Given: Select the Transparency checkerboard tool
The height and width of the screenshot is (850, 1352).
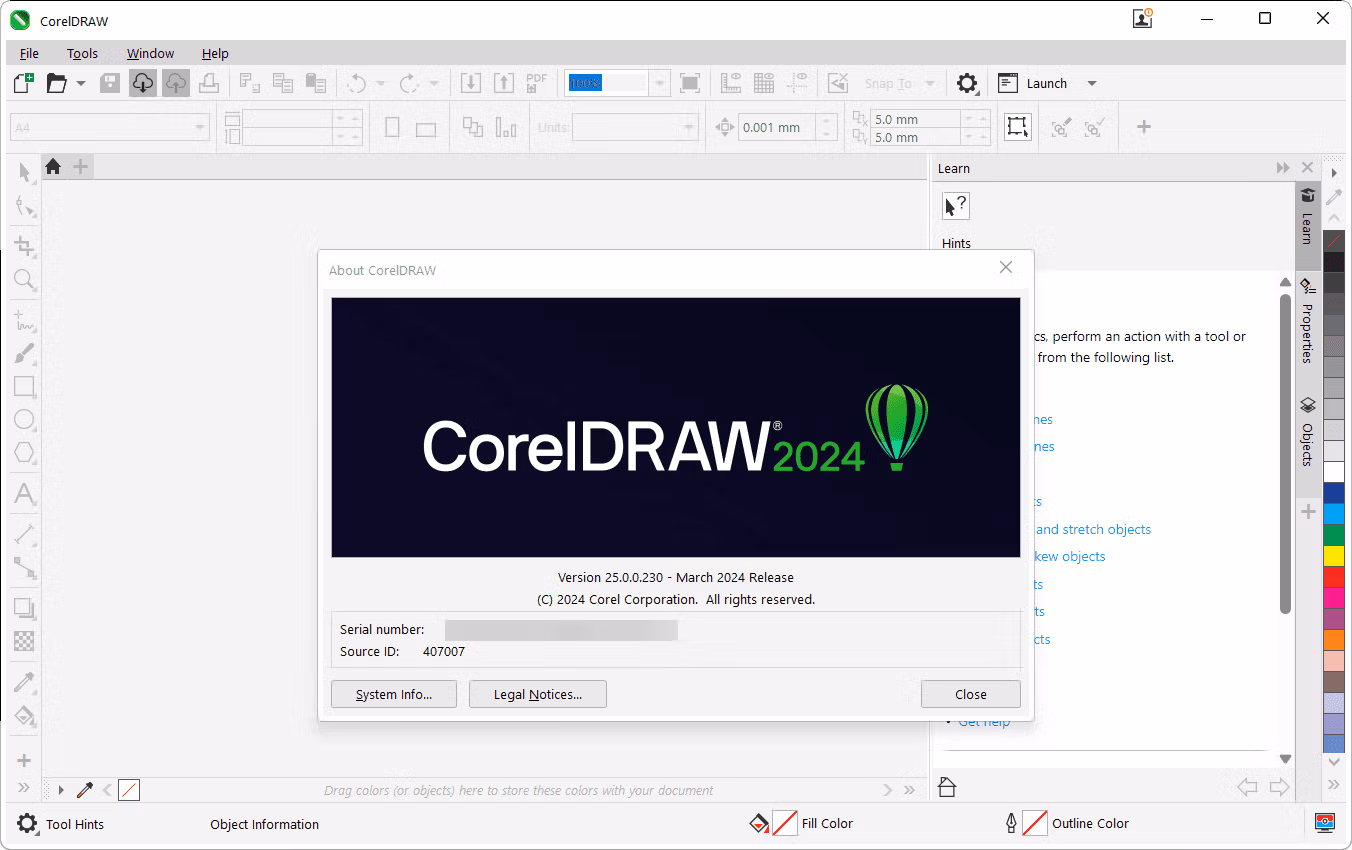Looking at the screenshot, I should coord(25,641).
